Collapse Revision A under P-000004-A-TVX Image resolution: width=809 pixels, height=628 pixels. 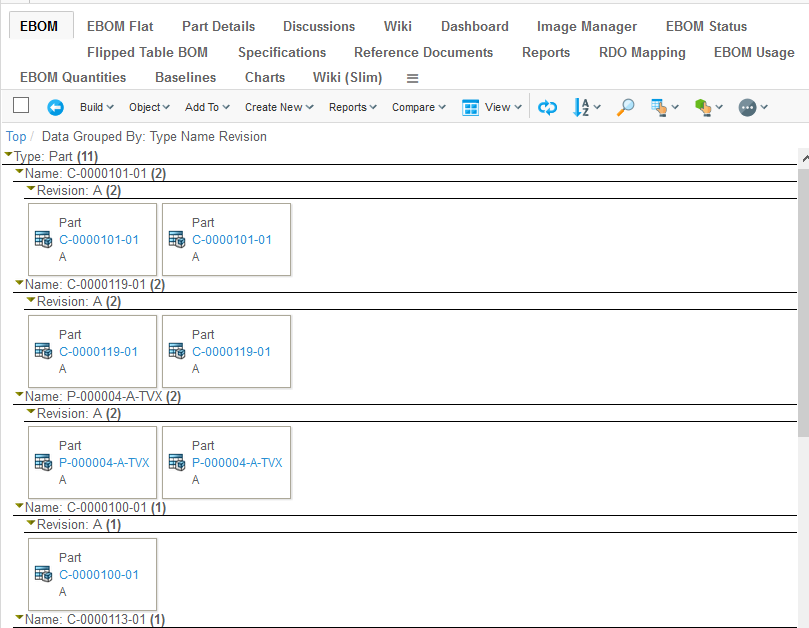tap(31, 412)
